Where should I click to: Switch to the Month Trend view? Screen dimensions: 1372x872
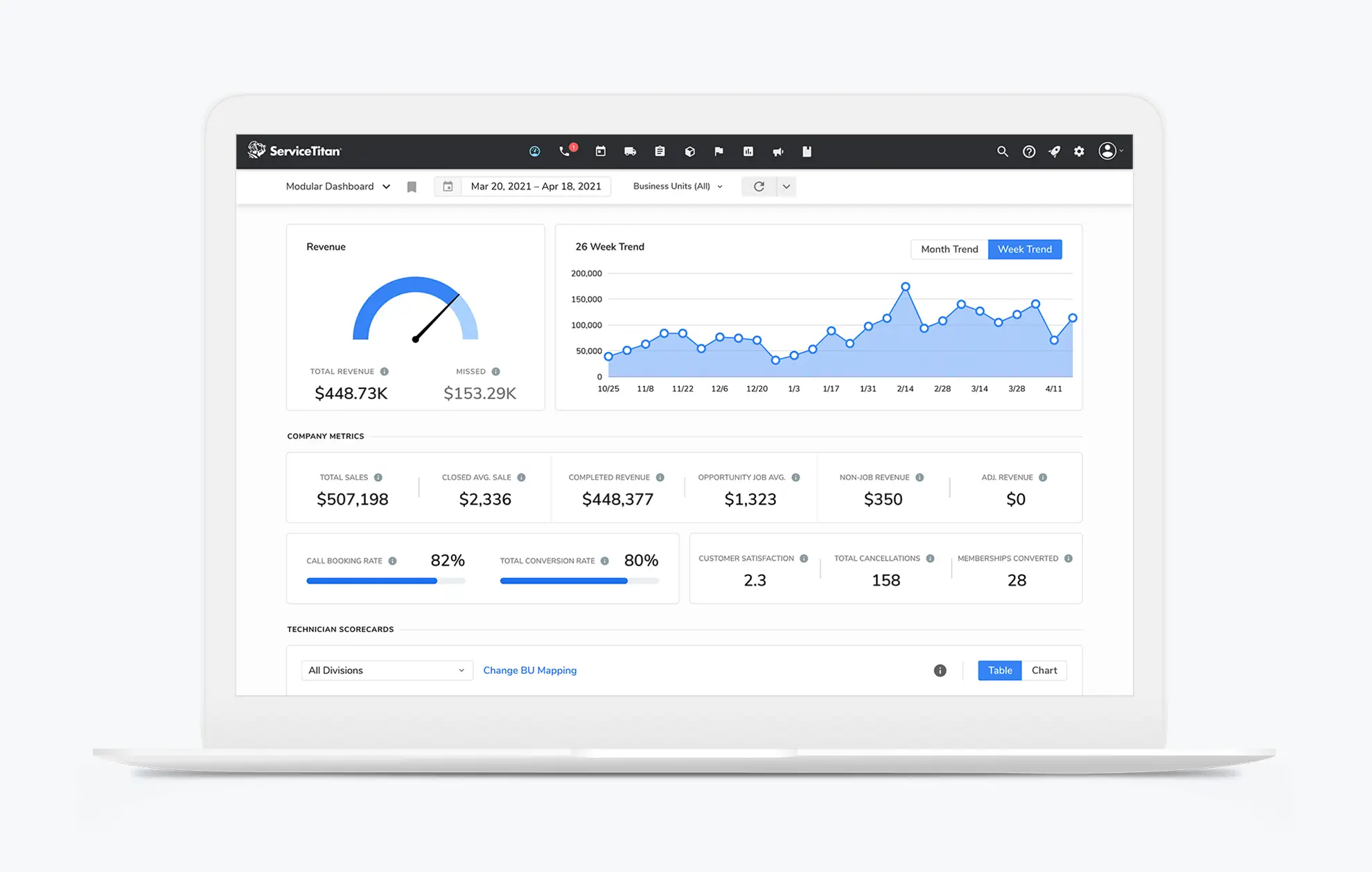(x=949, y=249)
